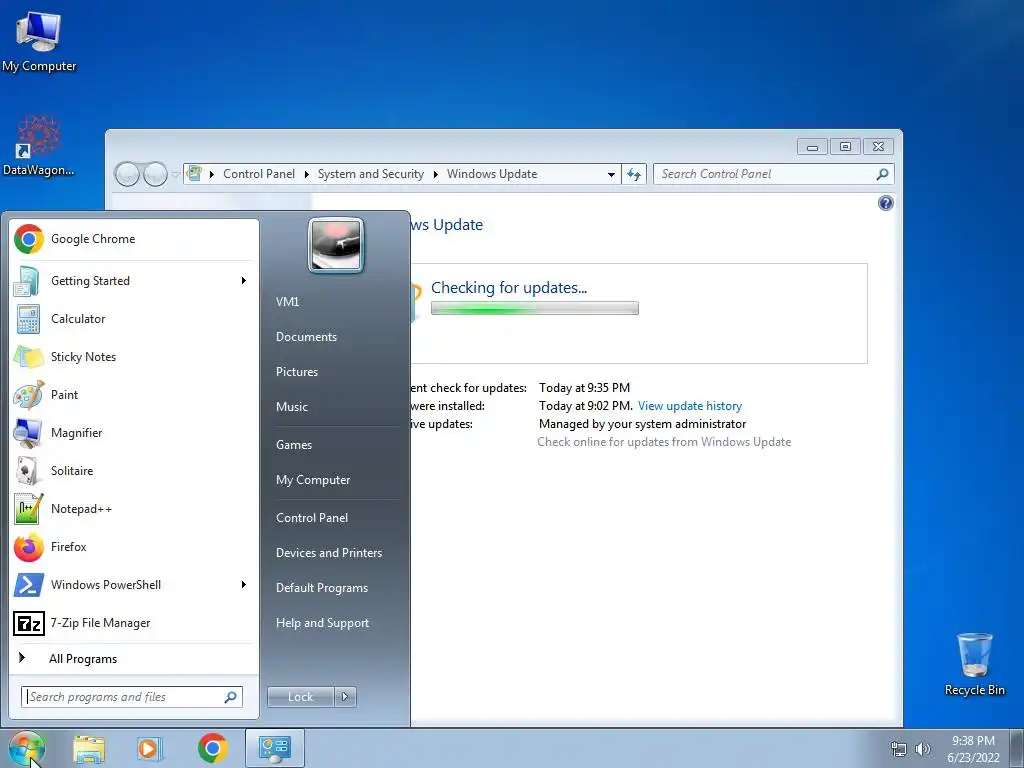Open 7-Zip File Manager icon
This screenshot has height=768, width=1024.
click(29, 623)
